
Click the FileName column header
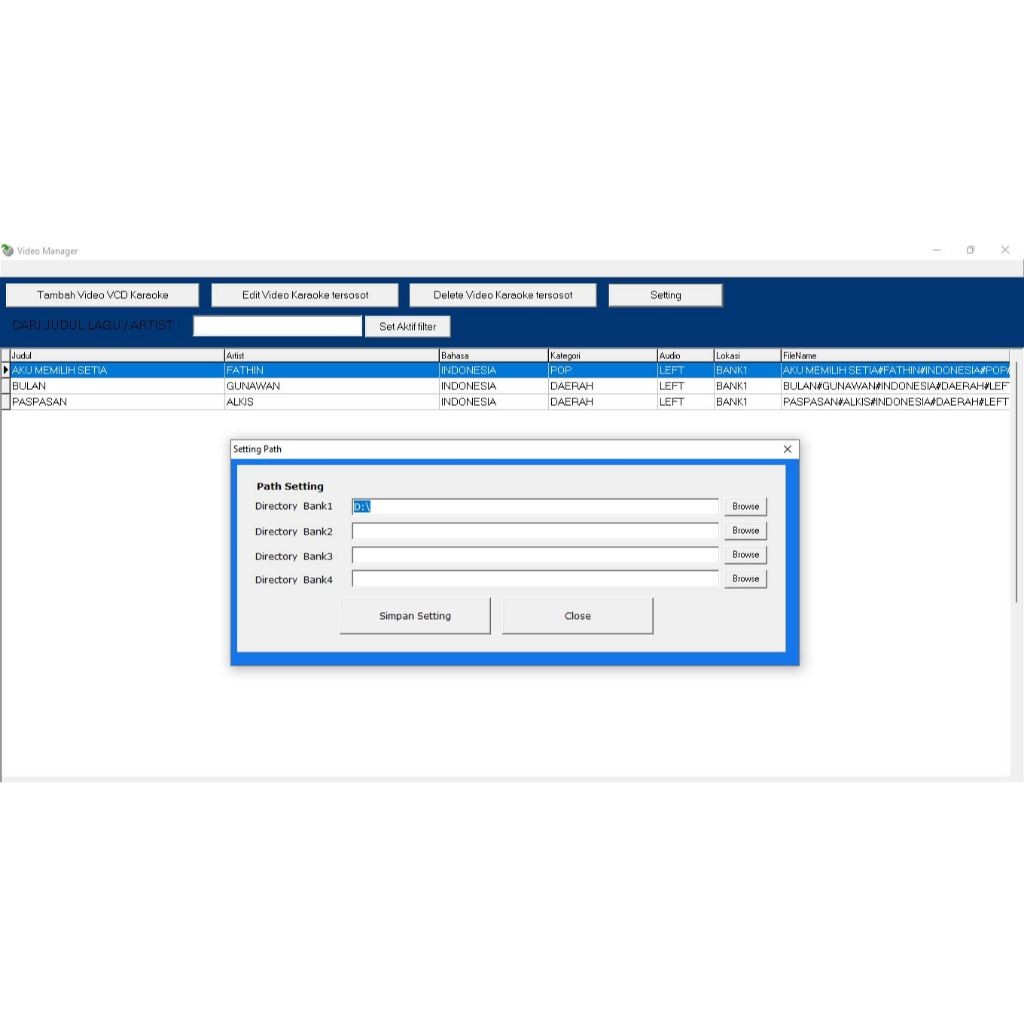tap(895, 355)
